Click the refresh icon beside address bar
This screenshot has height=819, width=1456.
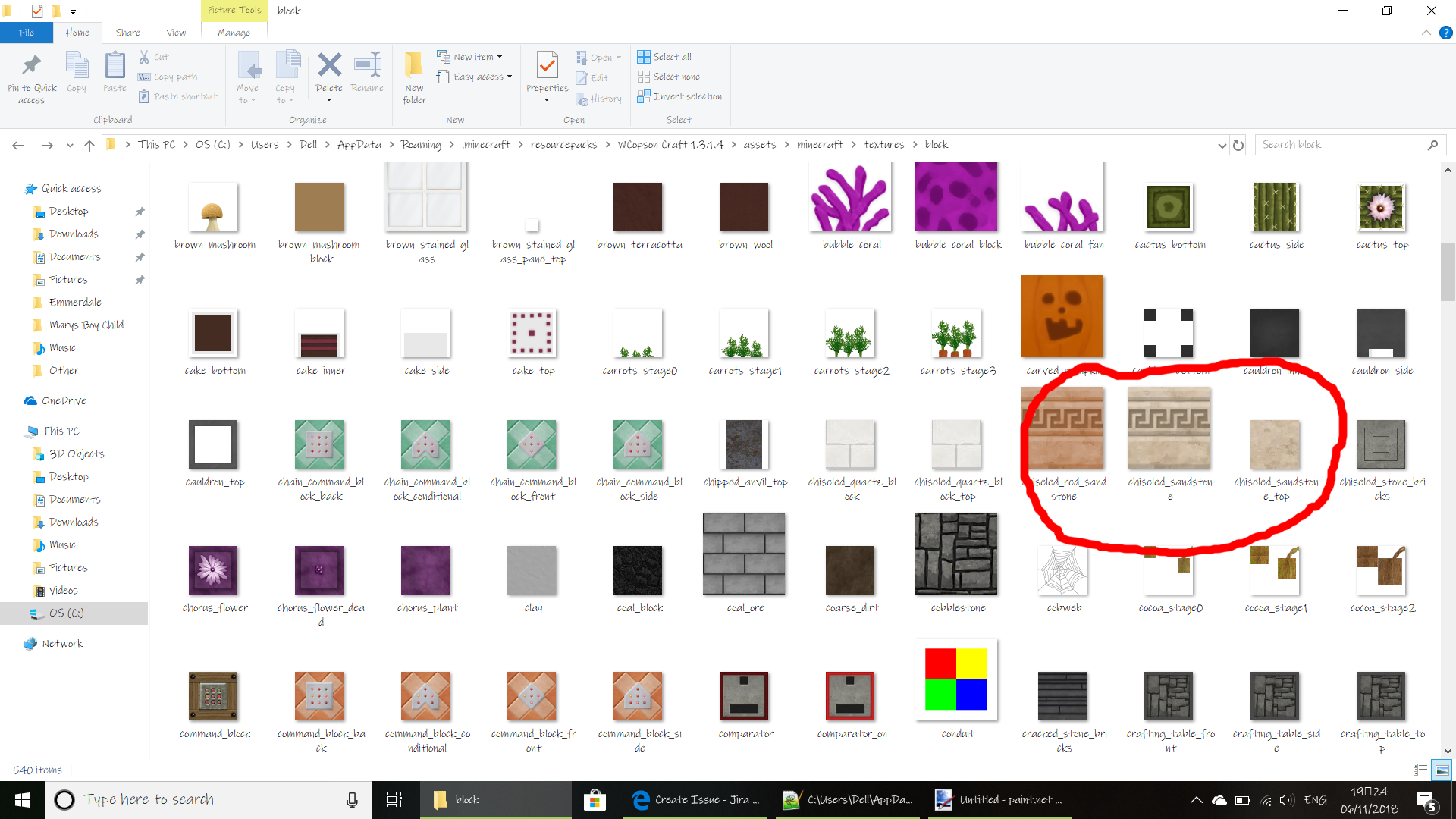click(x=1238, y=145)
